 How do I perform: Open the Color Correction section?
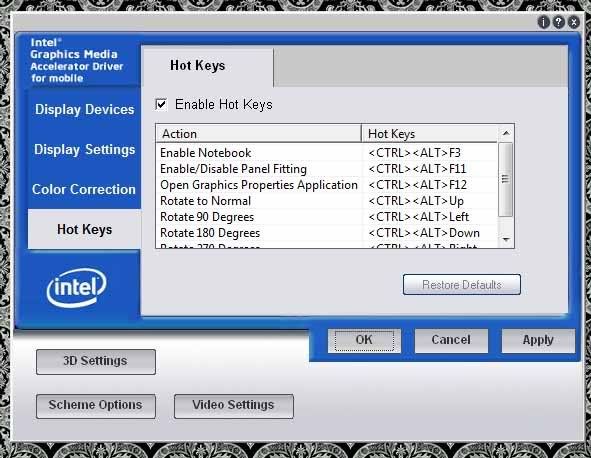(x=84, y=189)
